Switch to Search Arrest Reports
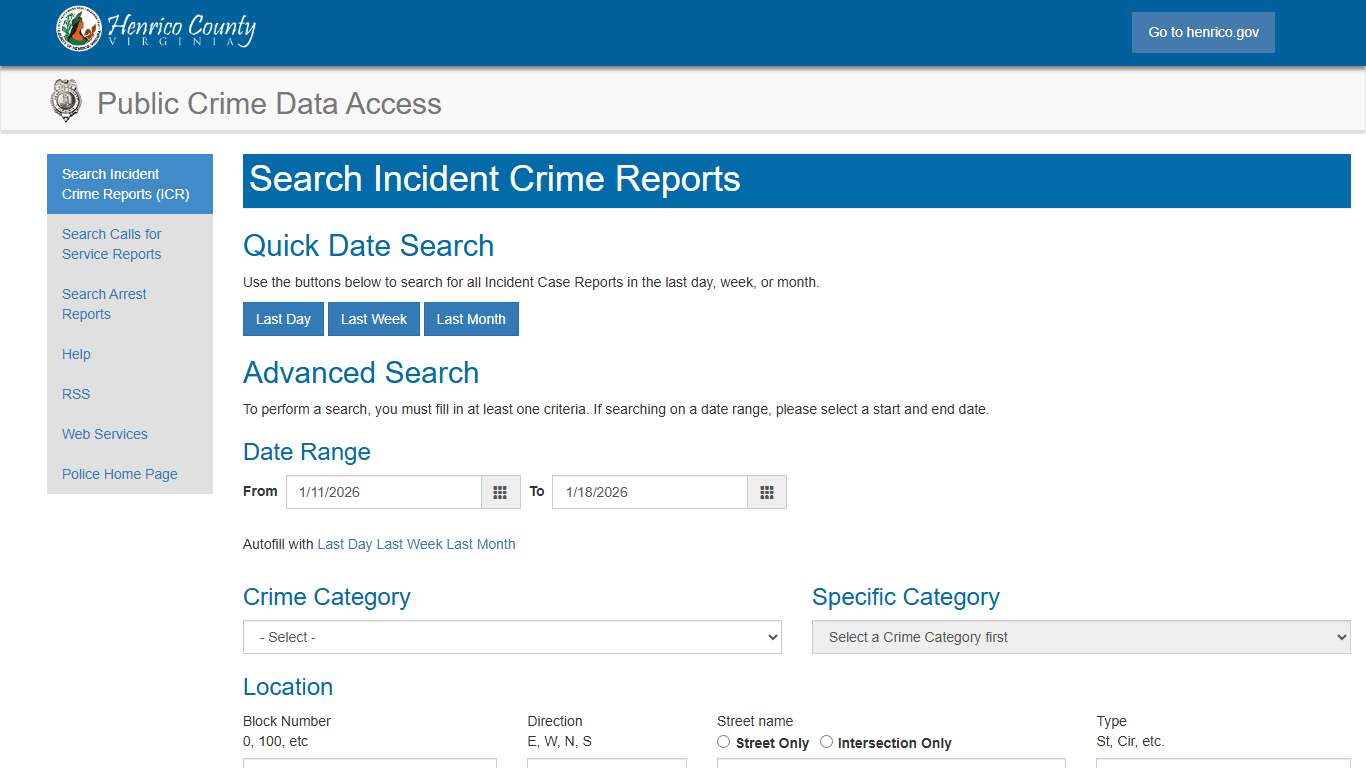The height and width of the screenshot is (768, 1366). point(103,304)
